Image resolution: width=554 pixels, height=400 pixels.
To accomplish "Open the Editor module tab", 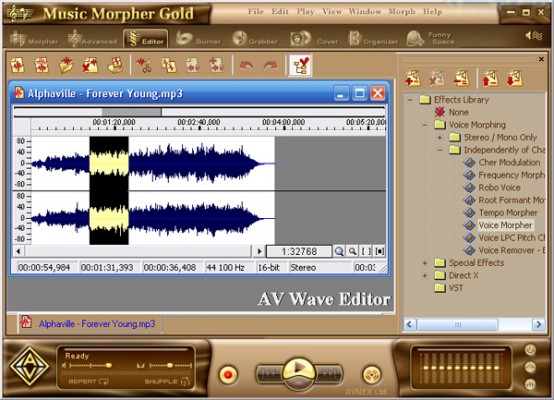I will click(146, 39).
